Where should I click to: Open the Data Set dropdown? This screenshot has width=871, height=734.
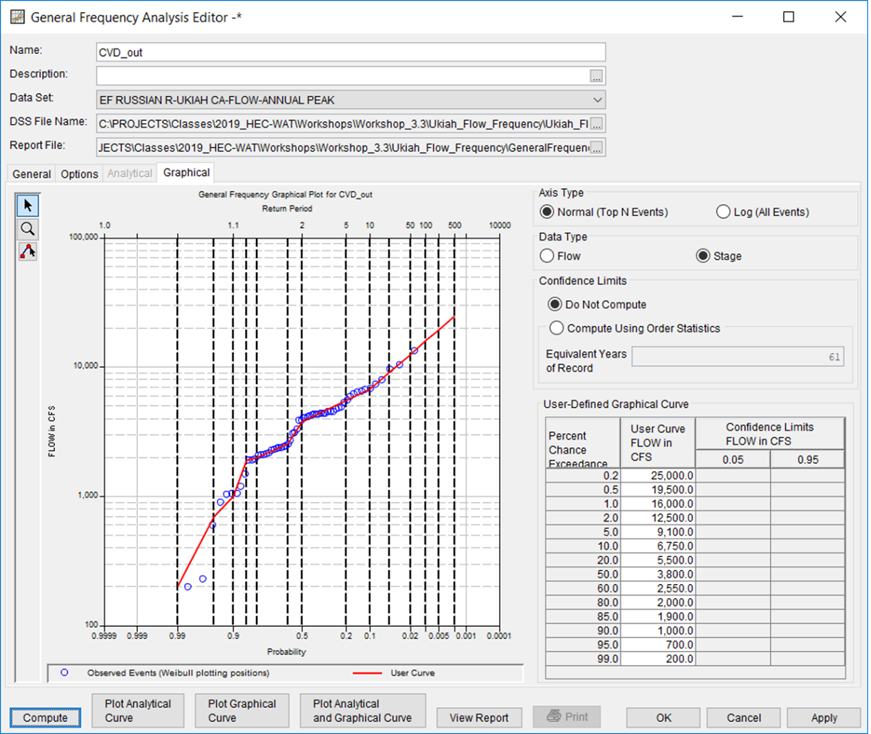click(598, 97)
